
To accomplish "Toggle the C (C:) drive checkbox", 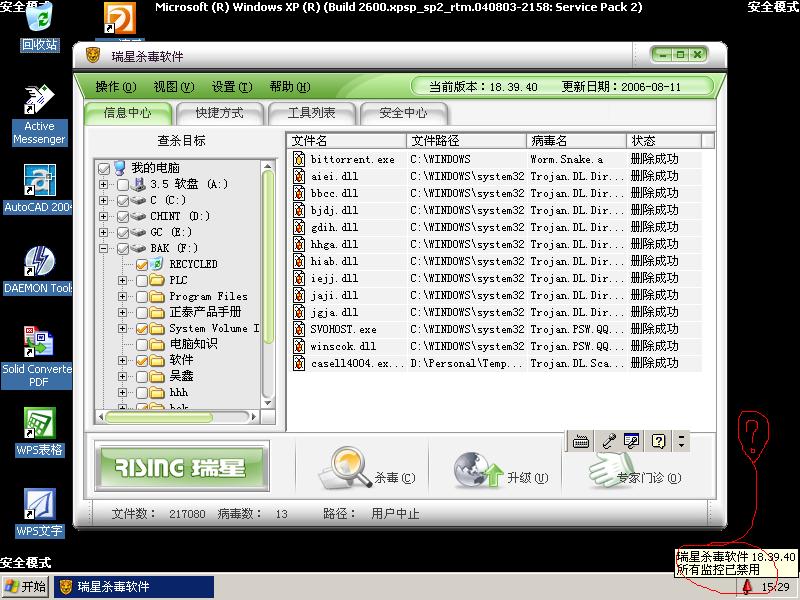I will pyautogui.click(x=123, y=201).
